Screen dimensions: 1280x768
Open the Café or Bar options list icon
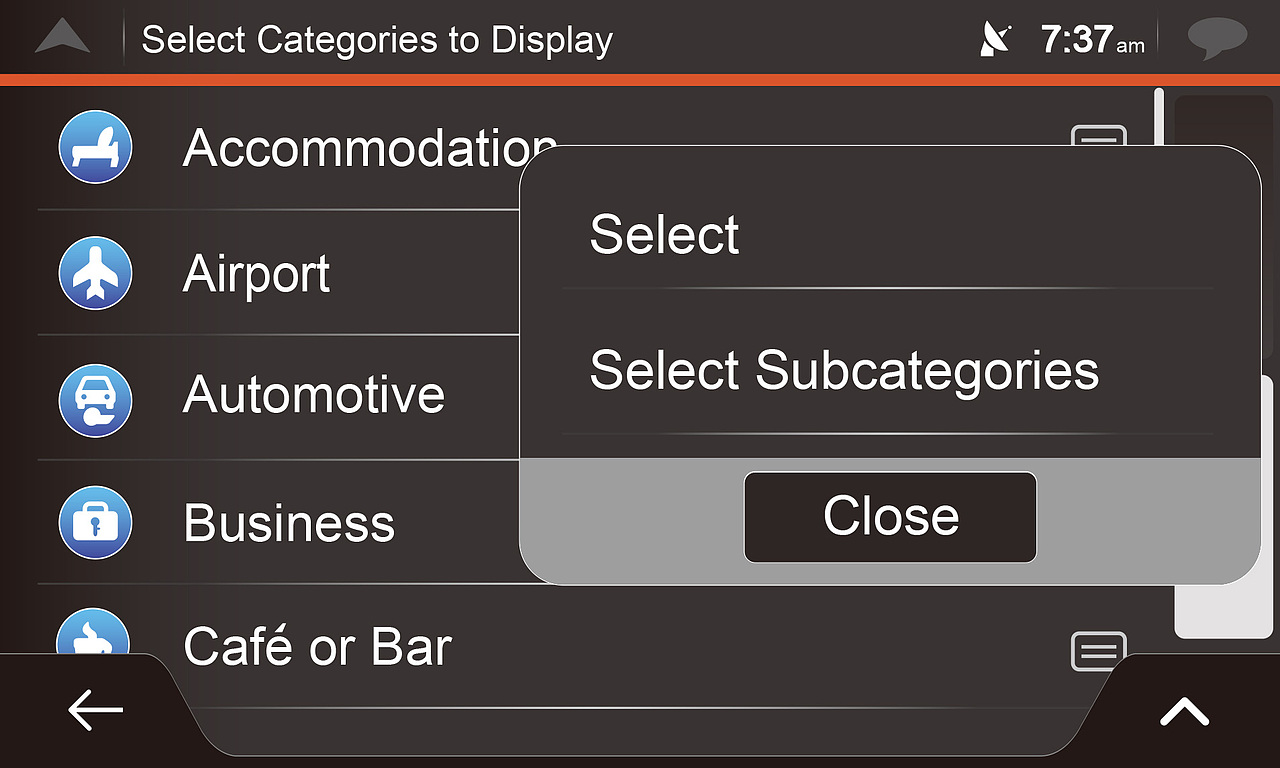pos(1098,652)
